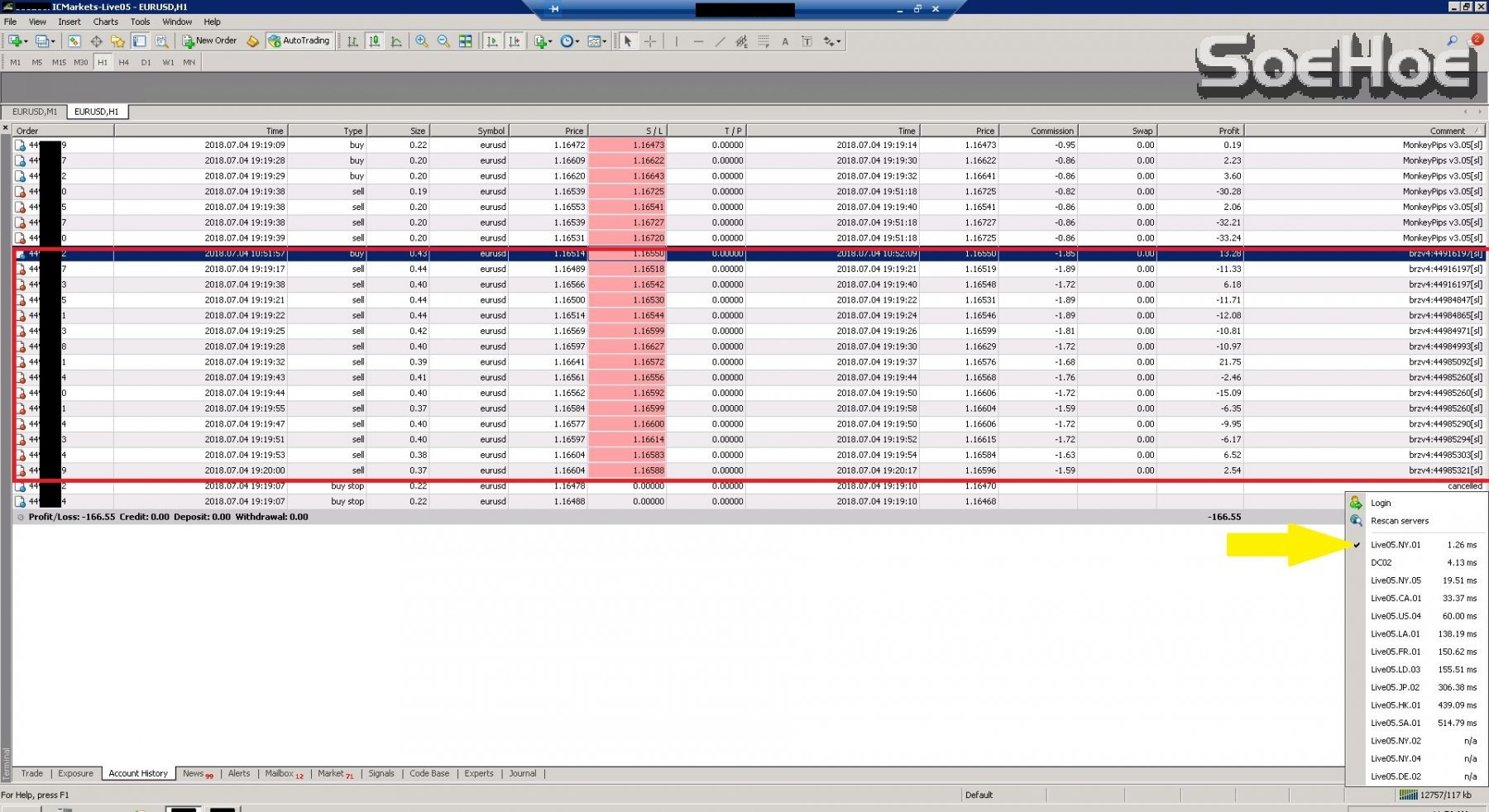
Task: Click the Tile Windows icon
Action: 466,41
